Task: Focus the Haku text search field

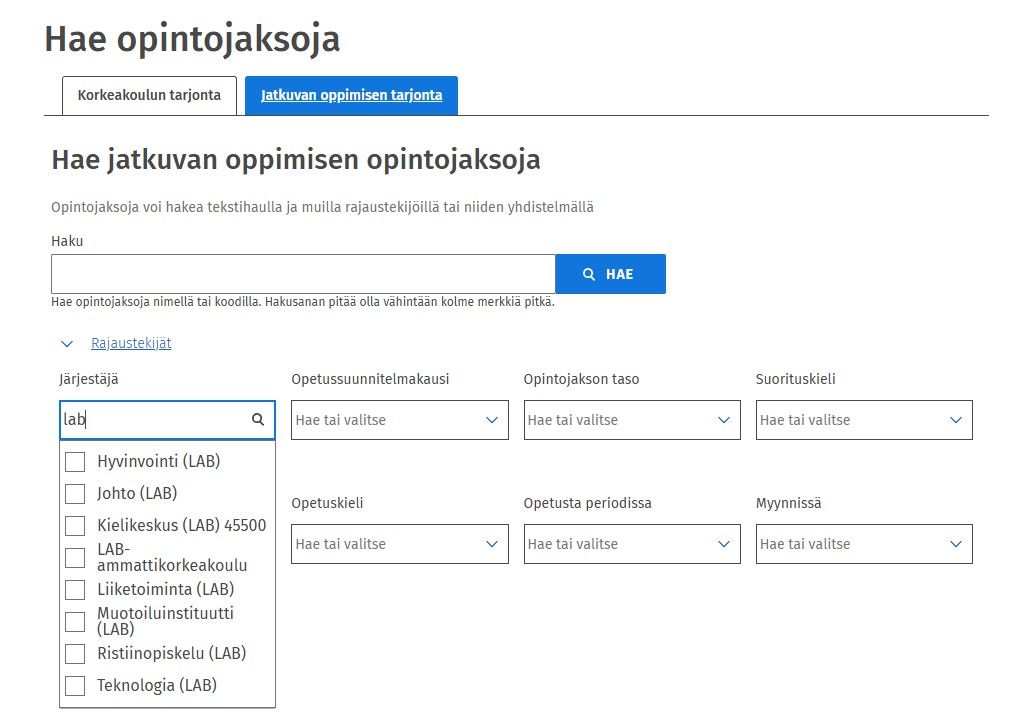Action: pyautogui.click(x=303, y=274)
